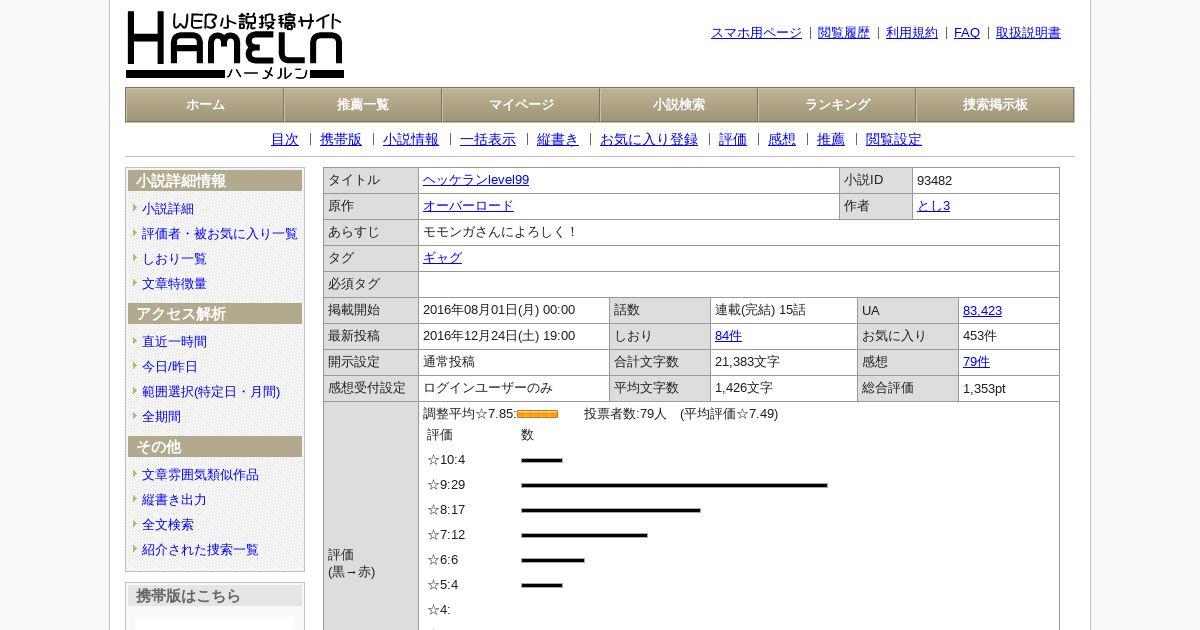The image size is (1200, 630).
Task: Click the 携帯版はこちら panel header
Action: (x=215, y=596)
